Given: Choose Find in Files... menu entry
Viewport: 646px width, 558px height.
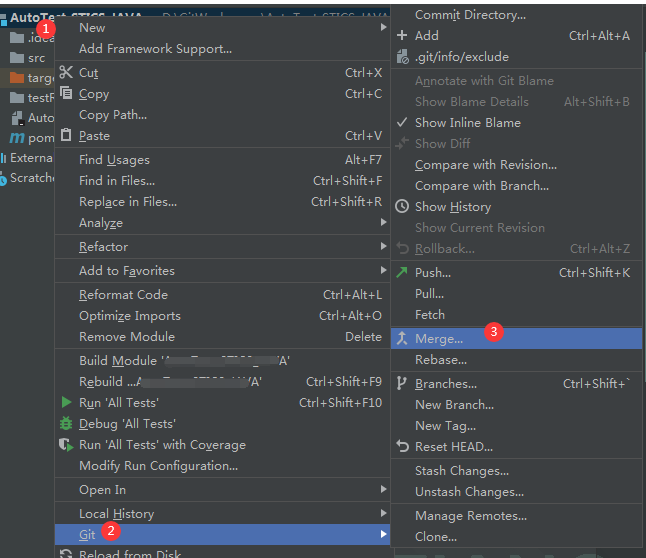Looking at the screenshot, I should [117, 180].
